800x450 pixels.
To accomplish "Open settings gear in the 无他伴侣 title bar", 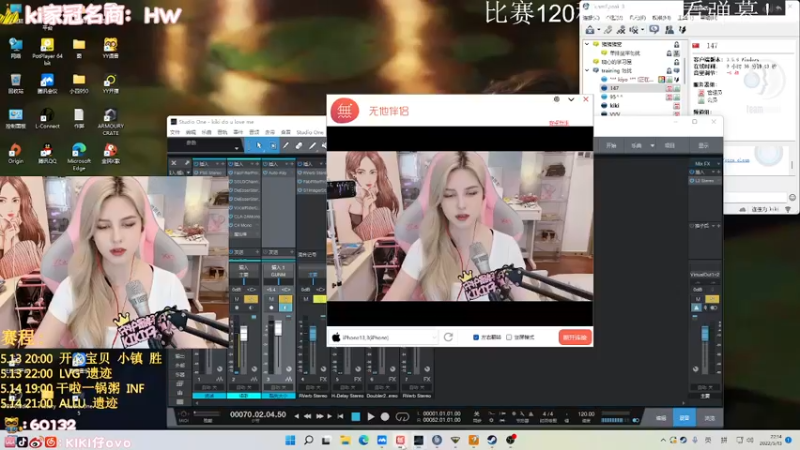I will (x=557, y=99).
